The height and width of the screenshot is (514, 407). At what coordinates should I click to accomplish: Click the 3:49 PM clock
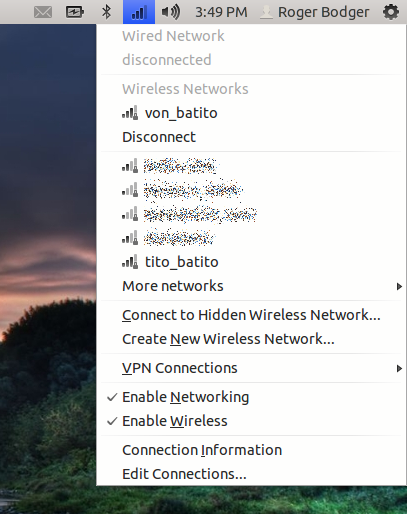pos(221,12)
